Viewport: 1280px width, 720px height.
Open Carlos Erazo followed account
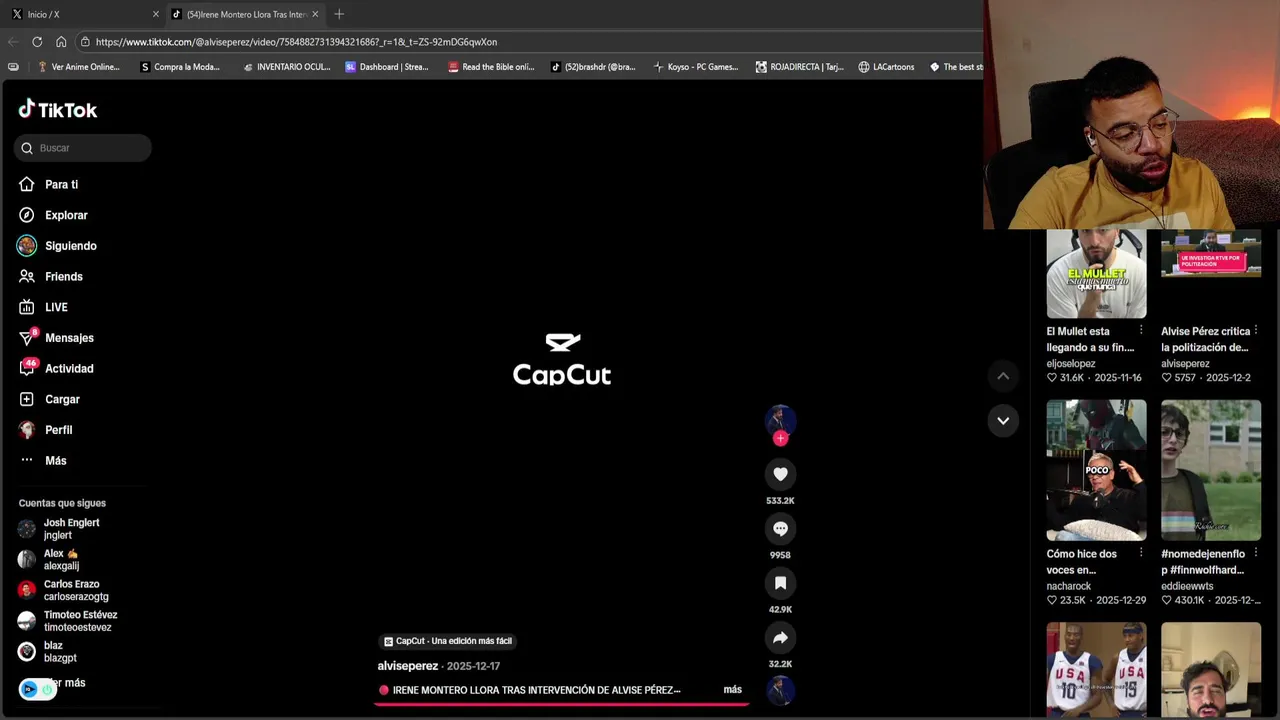click(x=63, y=590)
